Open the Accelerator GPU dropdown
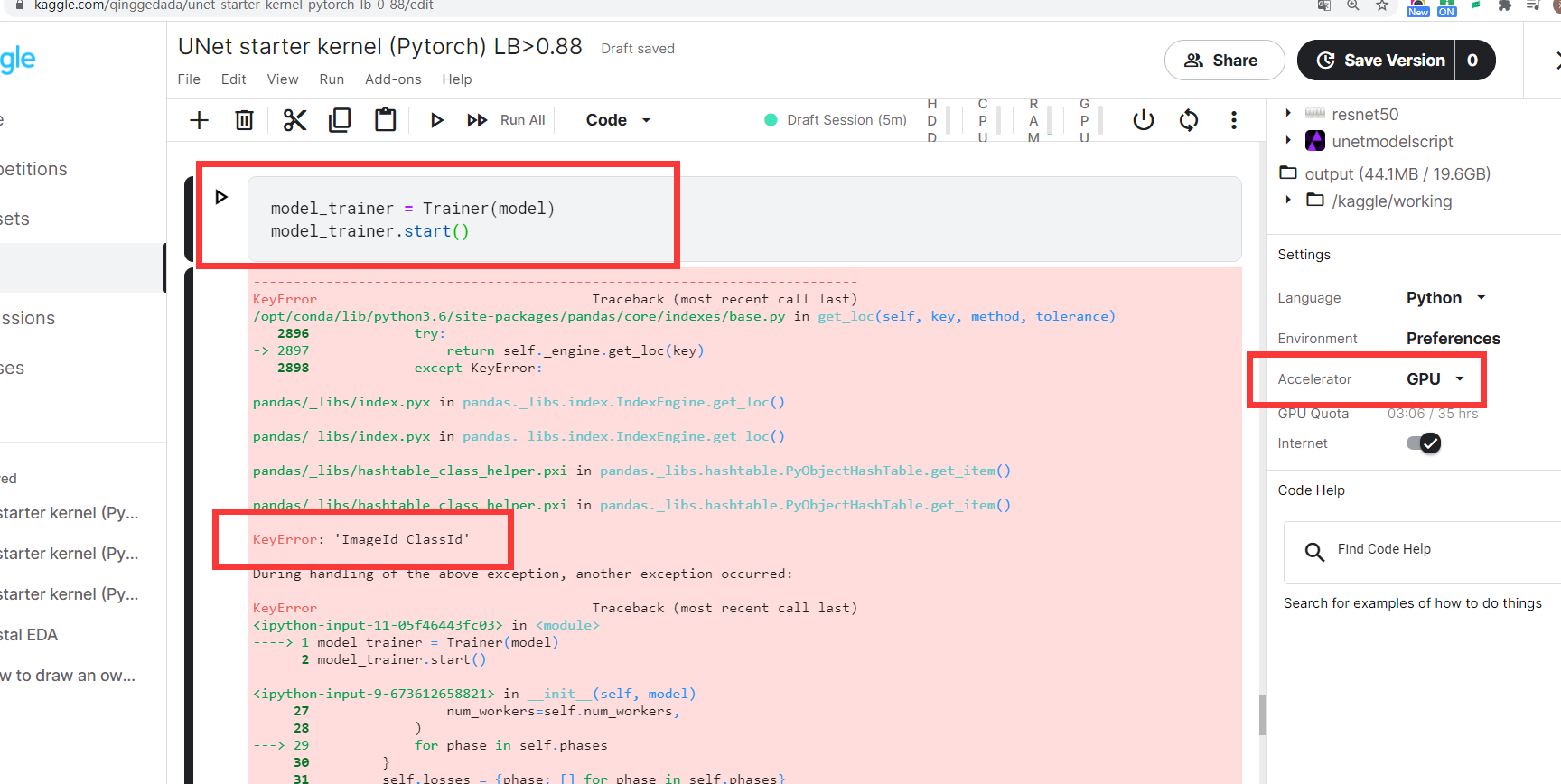1561x784 pixels. tap(1435, 379)
